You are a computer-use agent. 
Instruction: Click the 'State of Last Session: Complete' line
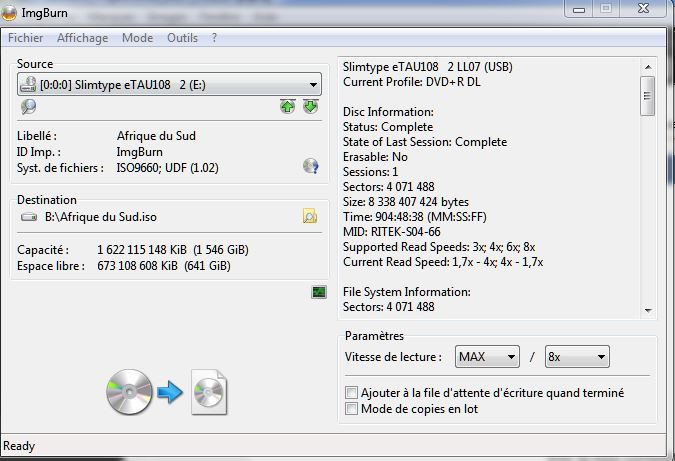(x=425, y=142)
